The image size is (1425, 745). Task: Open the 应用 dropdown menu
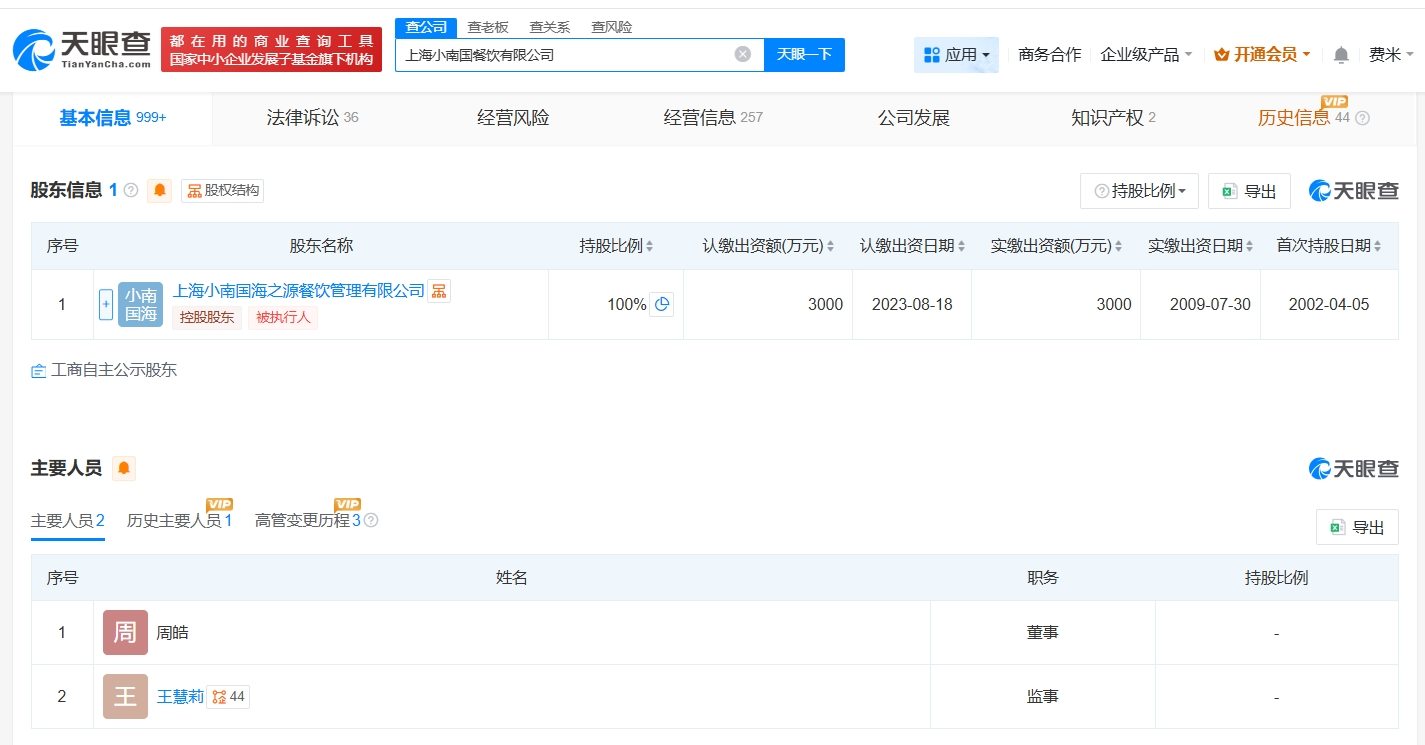[x=956, y=55]
